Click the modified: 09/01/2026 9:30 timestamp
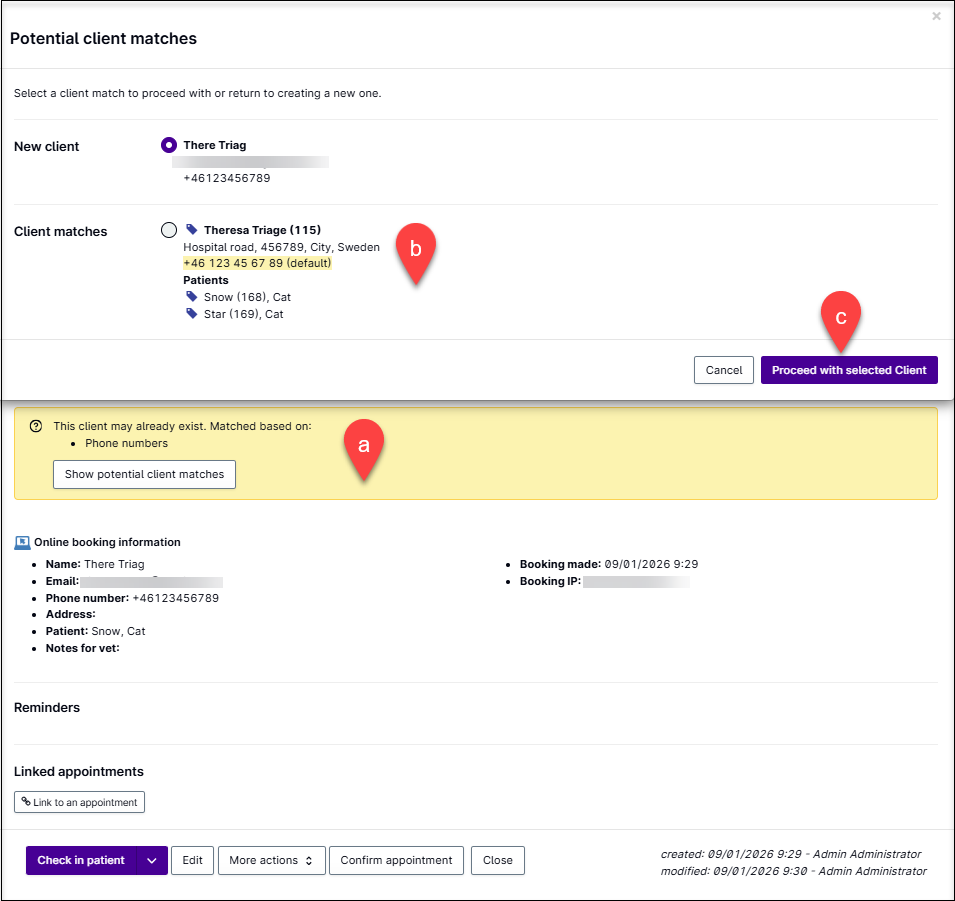 794,871
